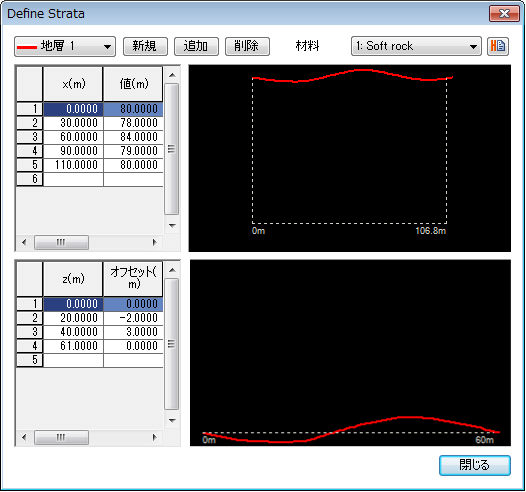
Task: Click the x(m) column header
Action: point(73,84)
